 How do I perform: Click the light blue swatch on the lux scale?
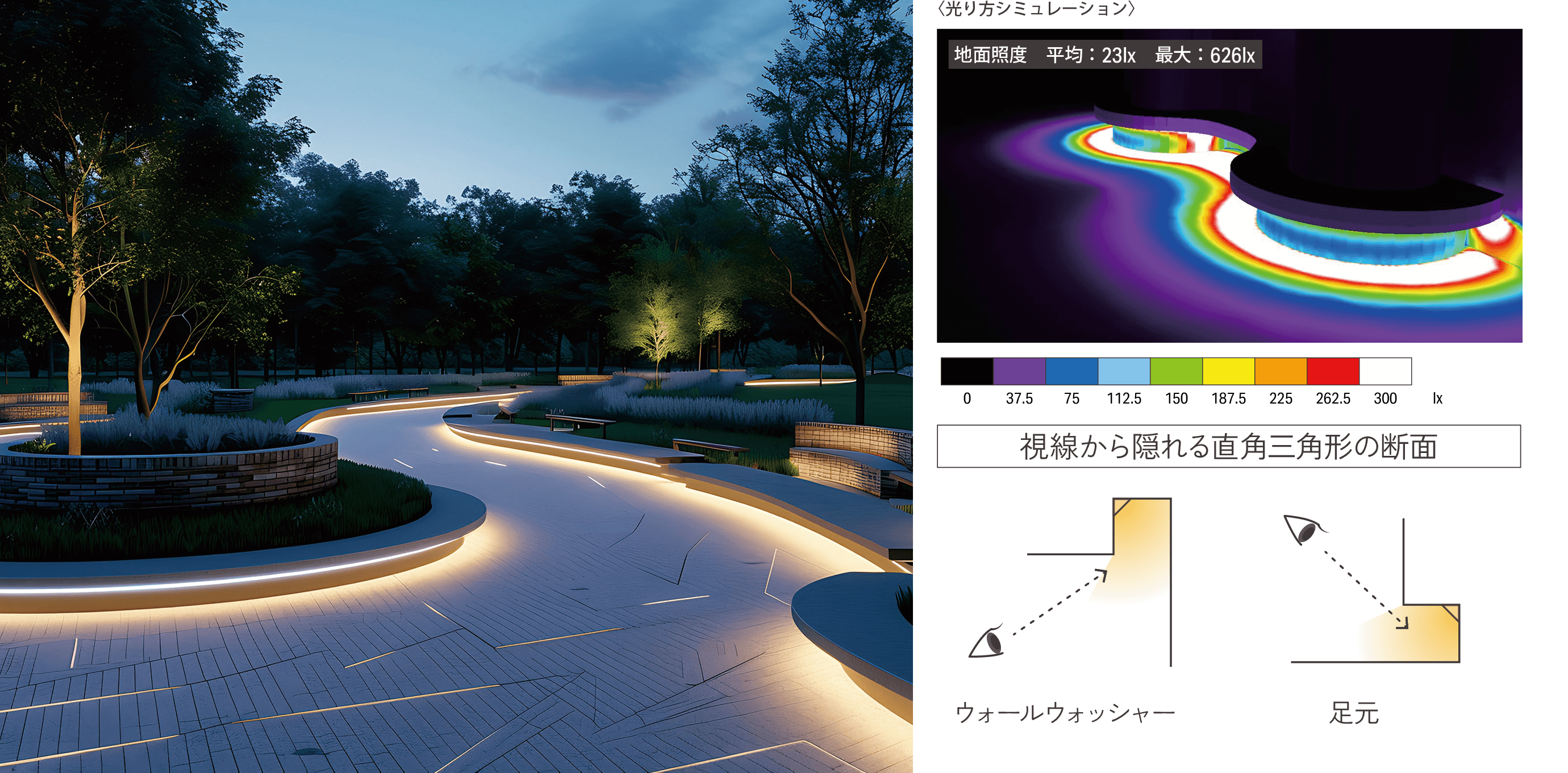click(x=1124, y=371)
